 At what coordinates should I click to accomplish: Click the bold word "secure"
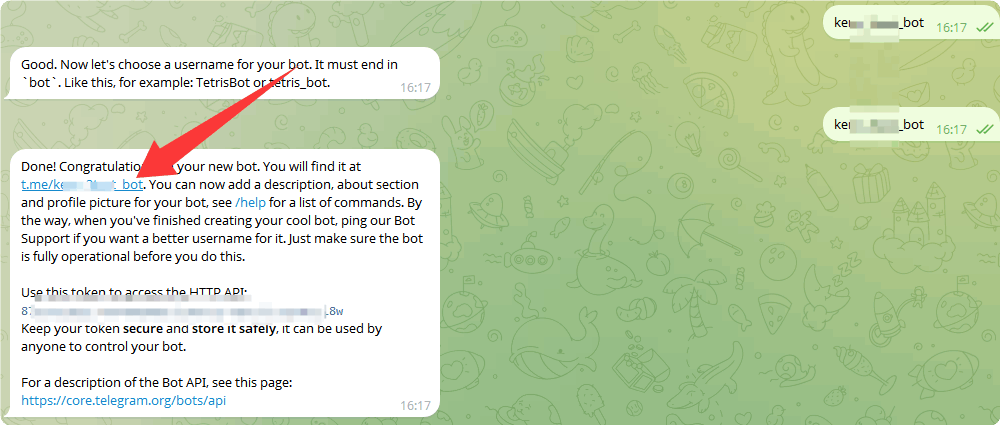coord(143,328)
